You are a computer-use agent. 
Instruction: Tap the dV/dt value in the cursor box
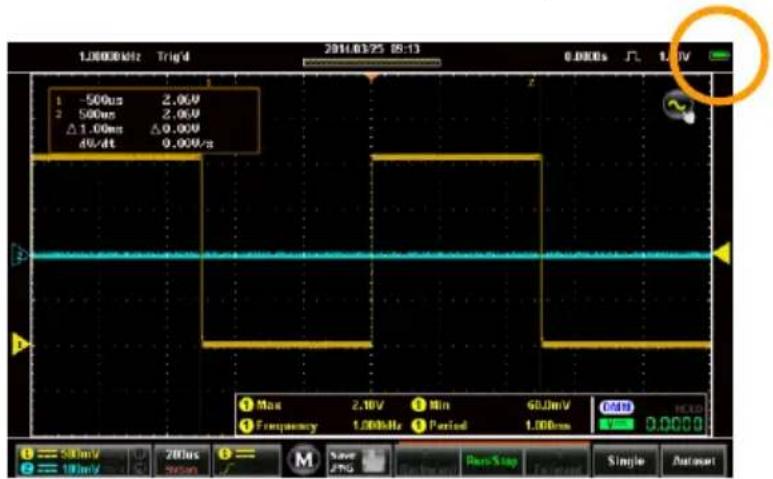[x=187, y=144]
